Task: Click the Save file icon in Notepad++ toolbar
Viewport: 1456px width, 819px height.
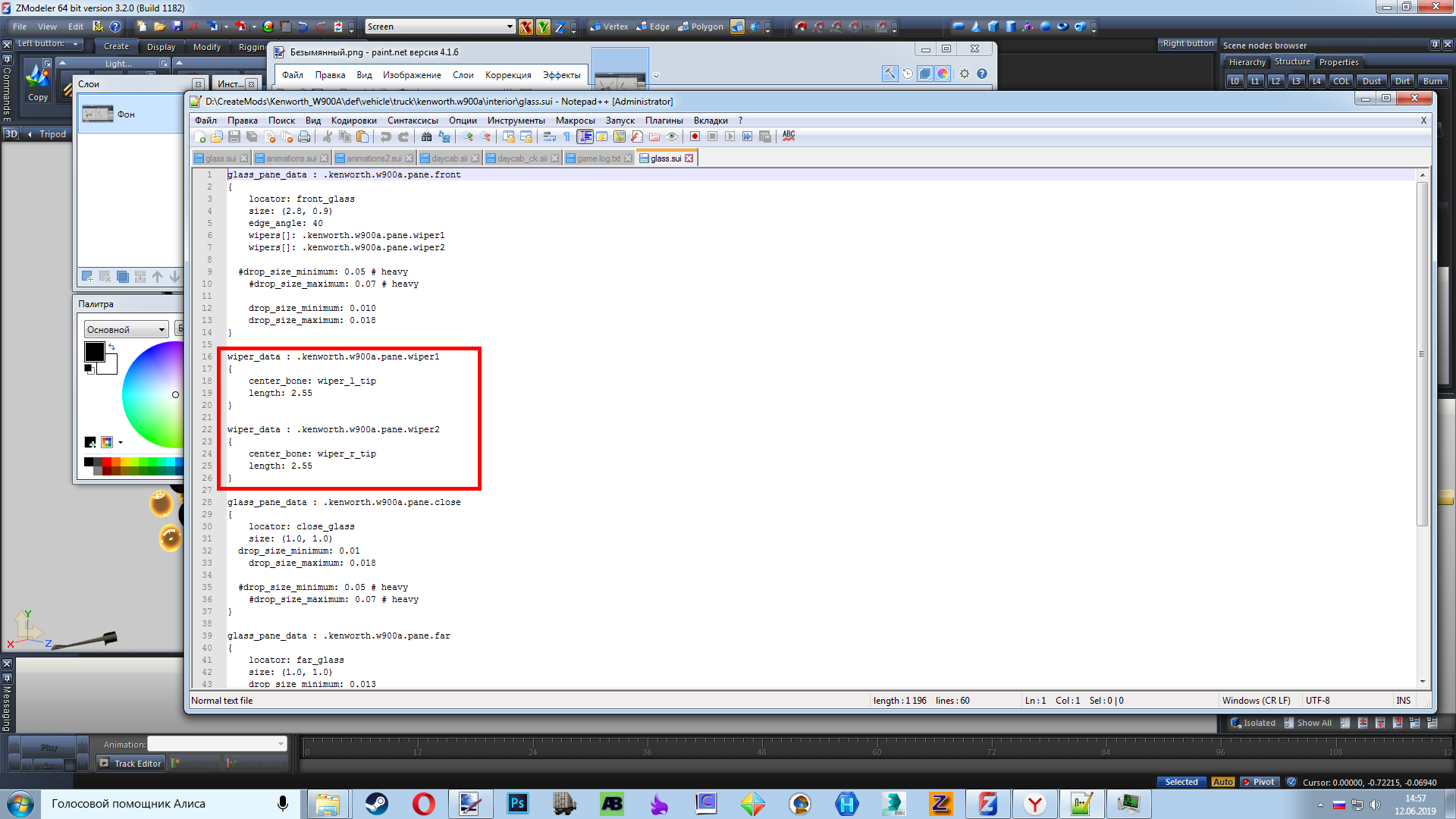Action: coord(234,136)
